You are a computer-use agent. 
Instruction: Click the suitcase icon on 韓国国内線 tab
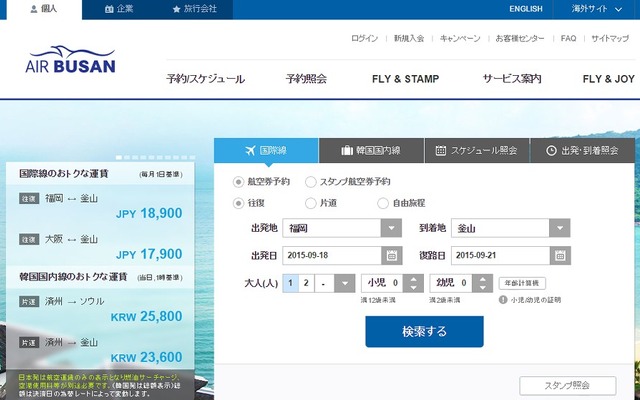(347, 151)
